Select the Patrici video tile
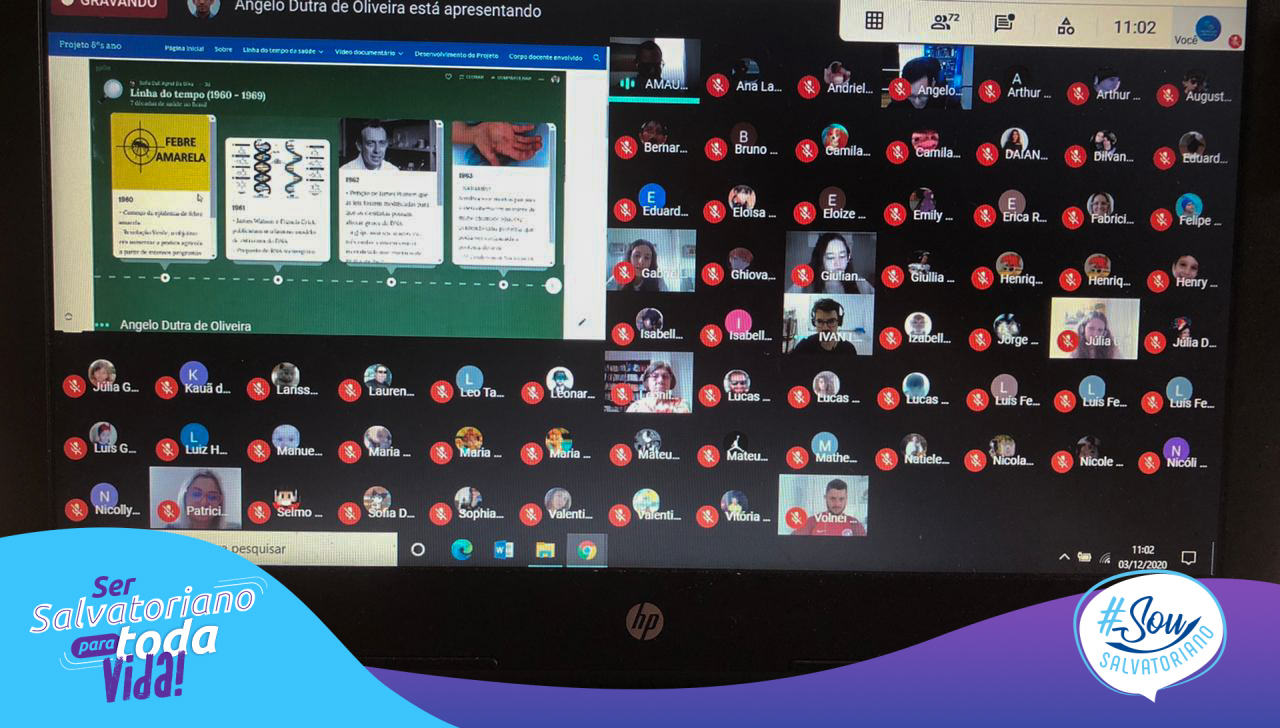The image size is (1280, 728). click(196, 498)
